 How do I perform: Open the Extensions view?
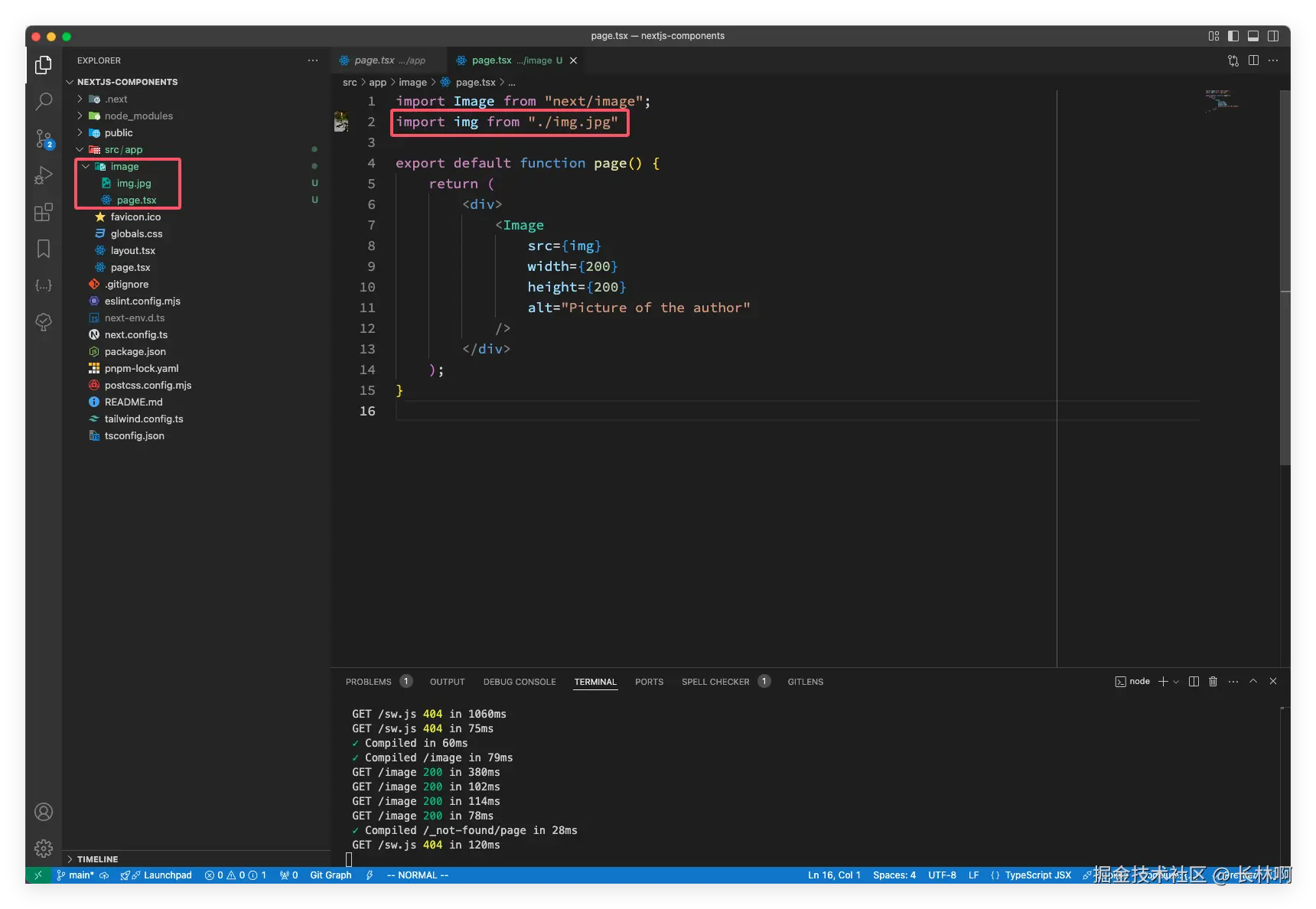tap(44, 213)
